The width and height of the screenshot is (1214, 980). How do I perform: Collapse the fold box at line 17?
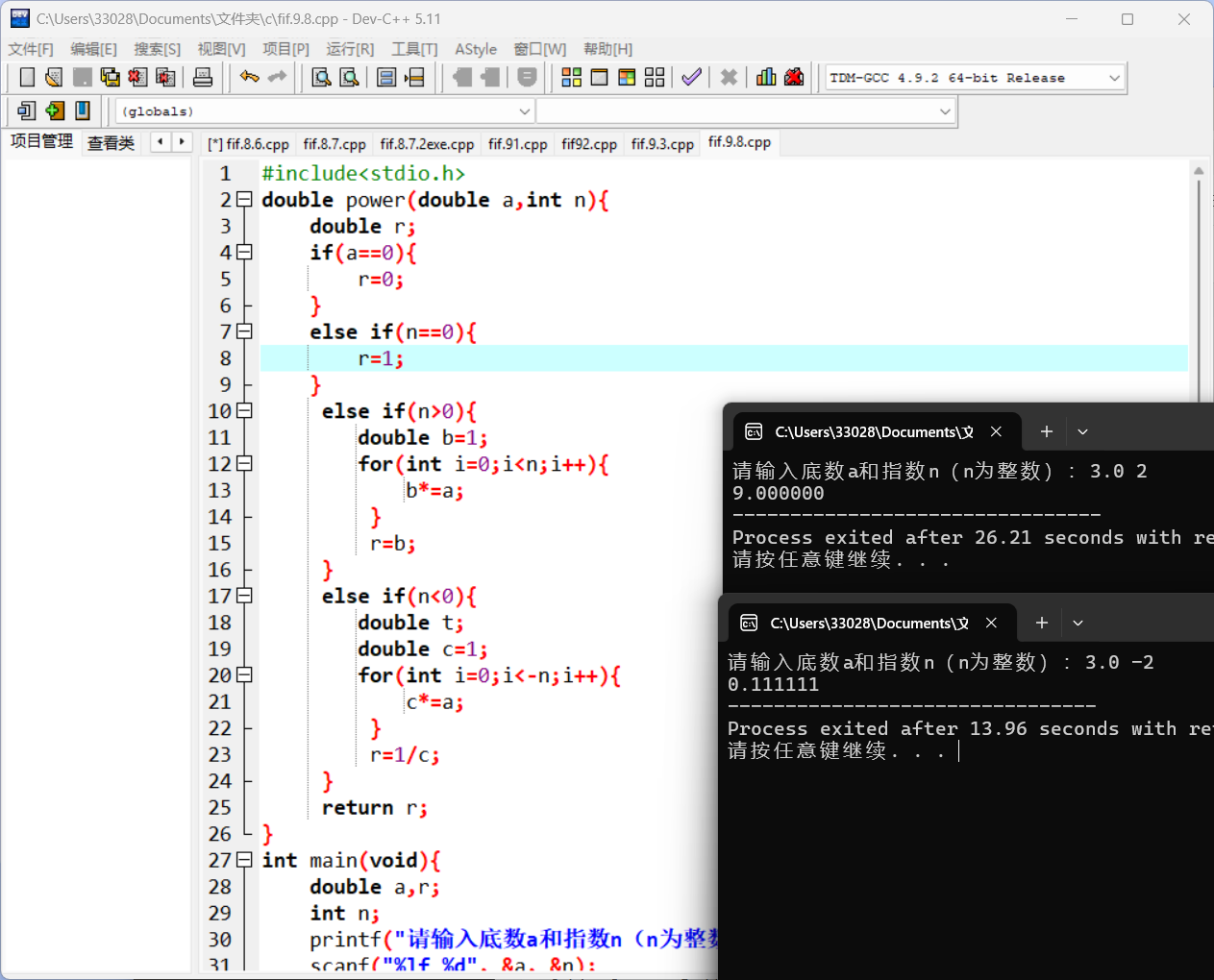(x=244, y=596)
